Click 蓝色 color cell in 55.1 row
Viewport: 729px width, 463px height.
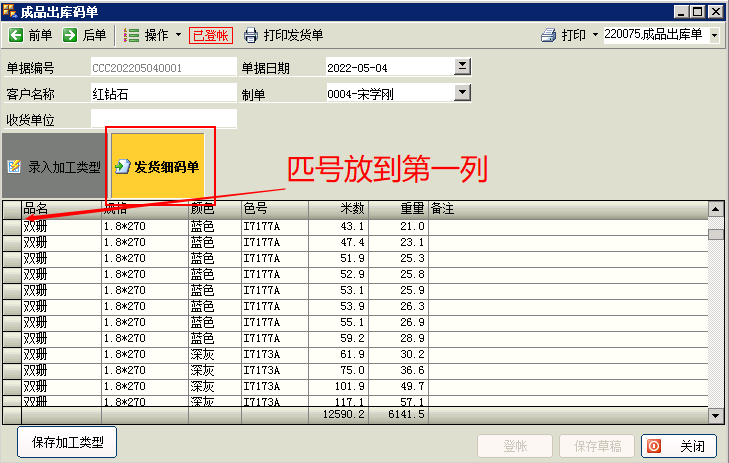[215, 323]
